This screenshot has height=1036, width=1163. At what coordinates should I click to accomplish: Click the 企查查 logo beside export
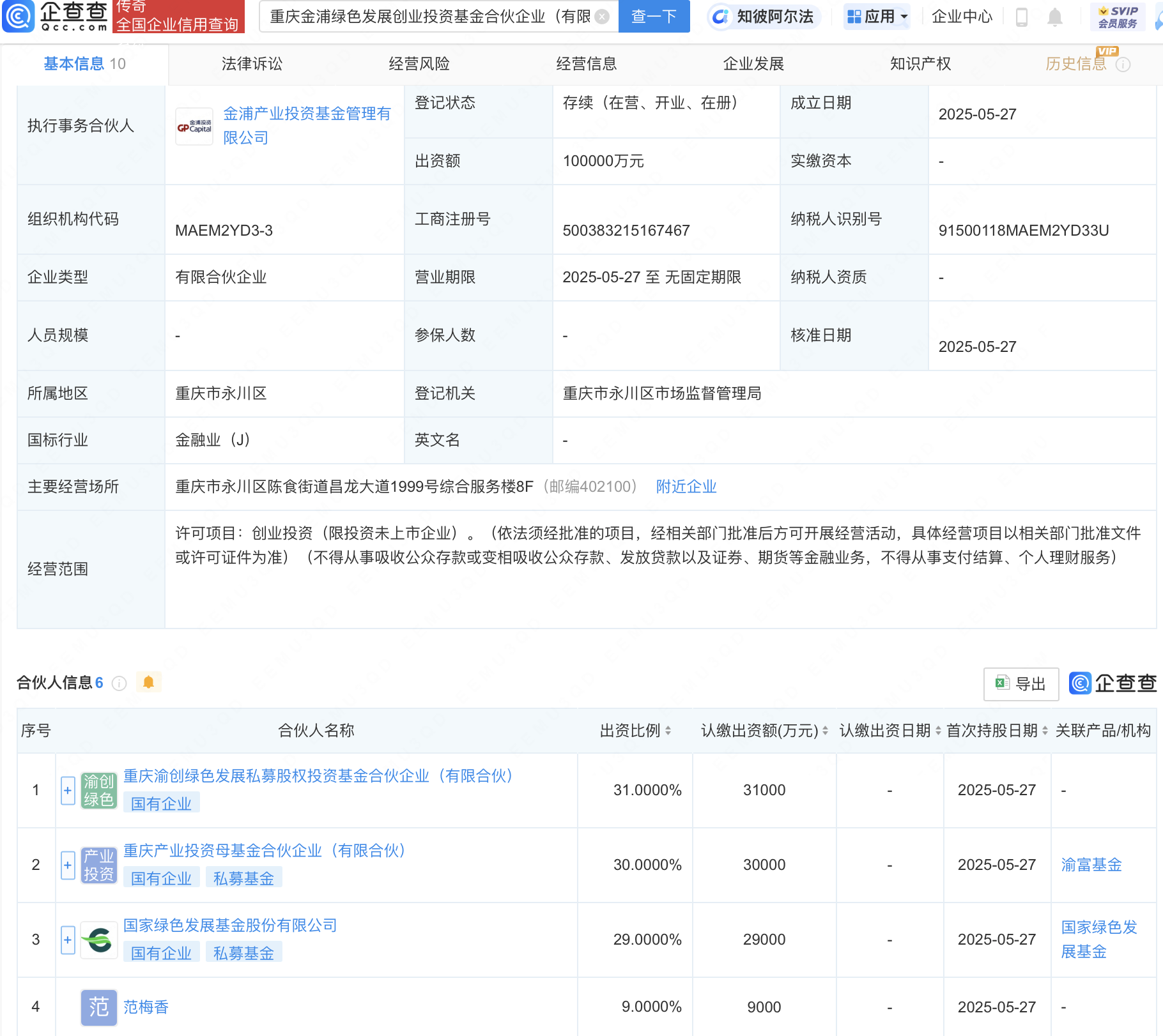tap(1113, 683)
